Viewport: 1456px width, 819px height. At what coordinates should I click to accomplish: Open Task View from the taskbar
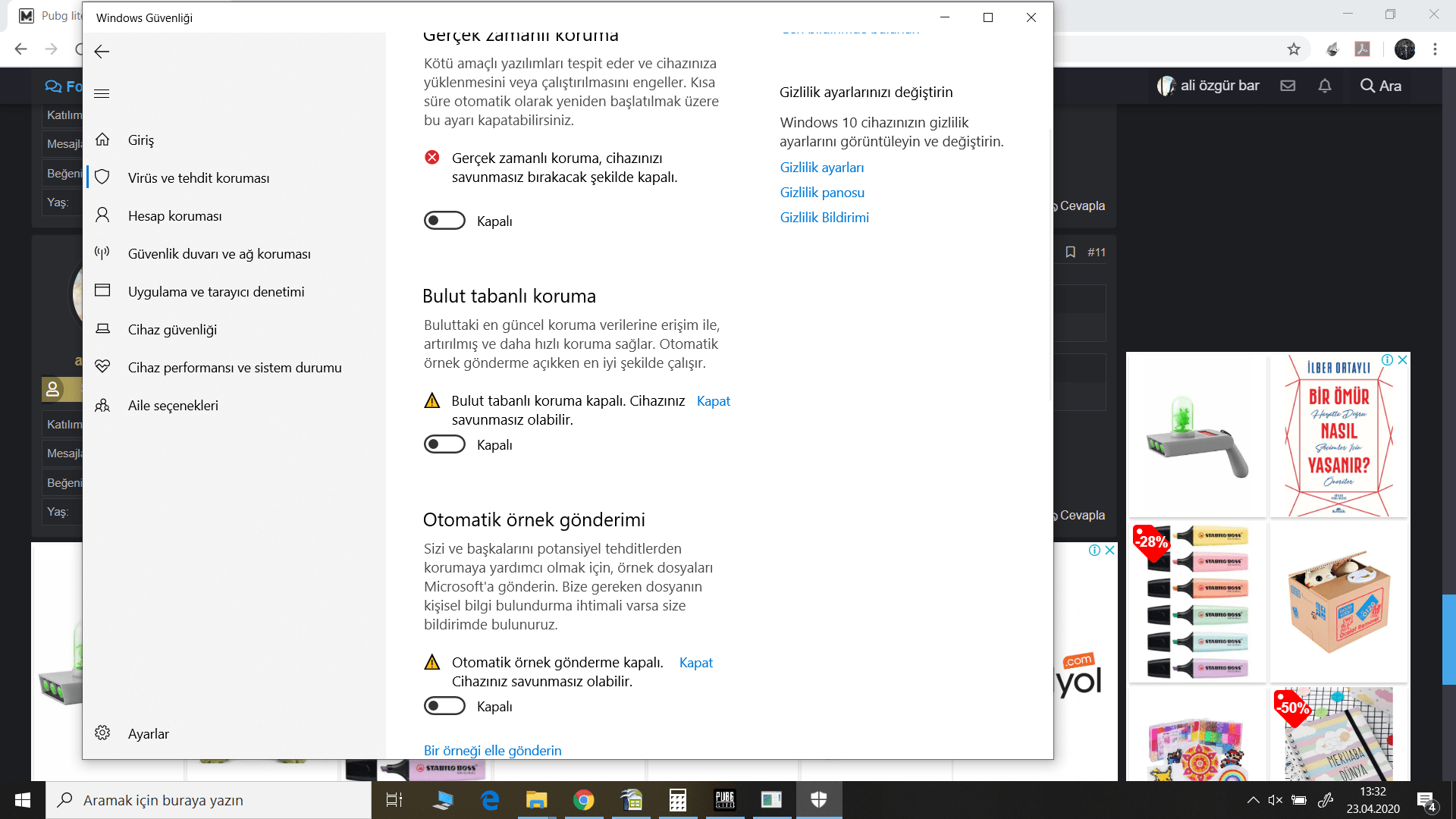(x=394, y=800)
